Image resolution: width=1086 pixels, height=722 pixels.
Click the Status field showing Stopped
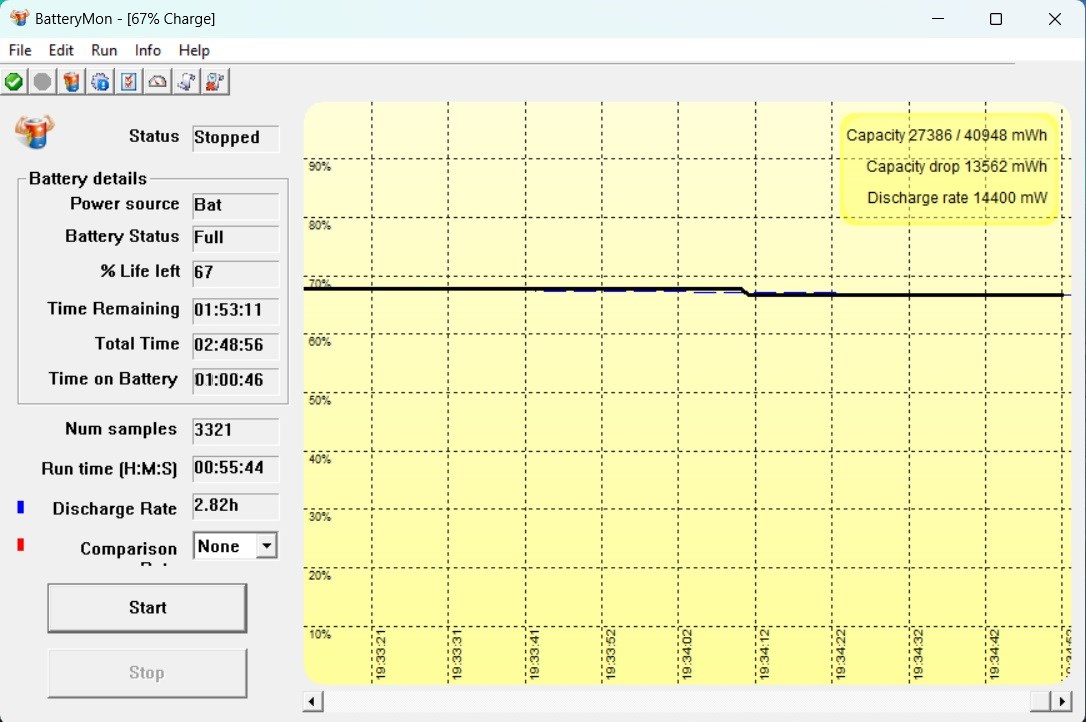[235, 137]
